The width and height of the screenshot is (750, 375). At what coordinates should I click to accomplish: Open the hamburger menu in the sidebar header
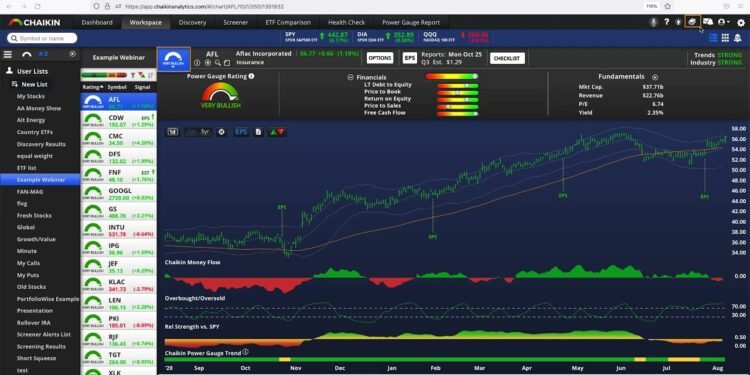pyautogui.click(x=8, y=55)
